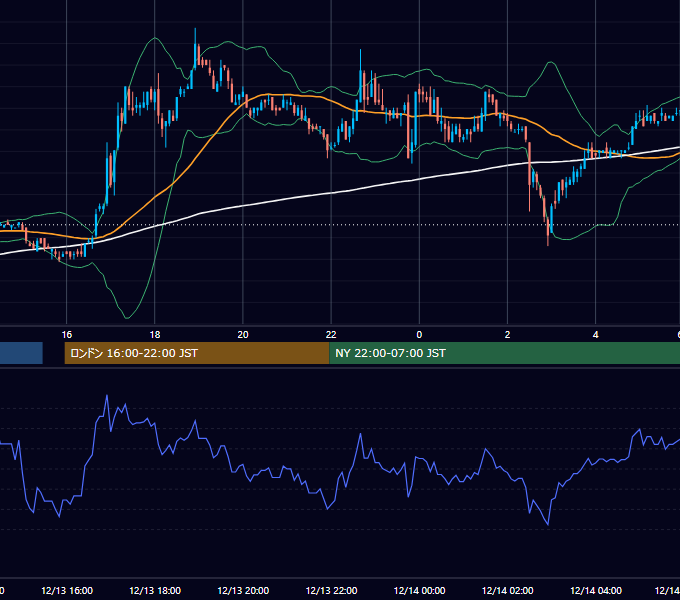680x600 pixels.
Task: Click the 12/13 22:00 date label
Action: coord(331,590)
